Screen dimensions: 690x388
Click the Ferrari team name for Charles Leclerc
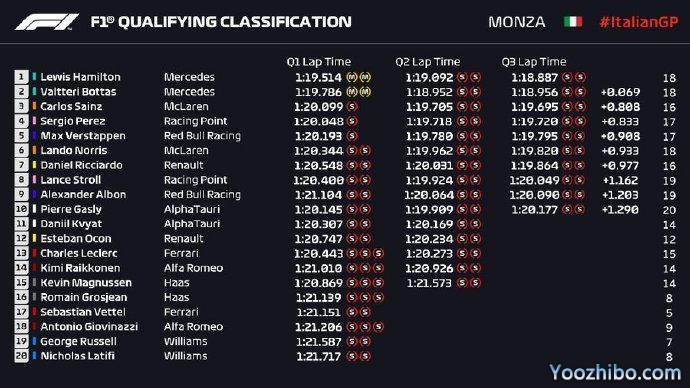coord(181,253)
